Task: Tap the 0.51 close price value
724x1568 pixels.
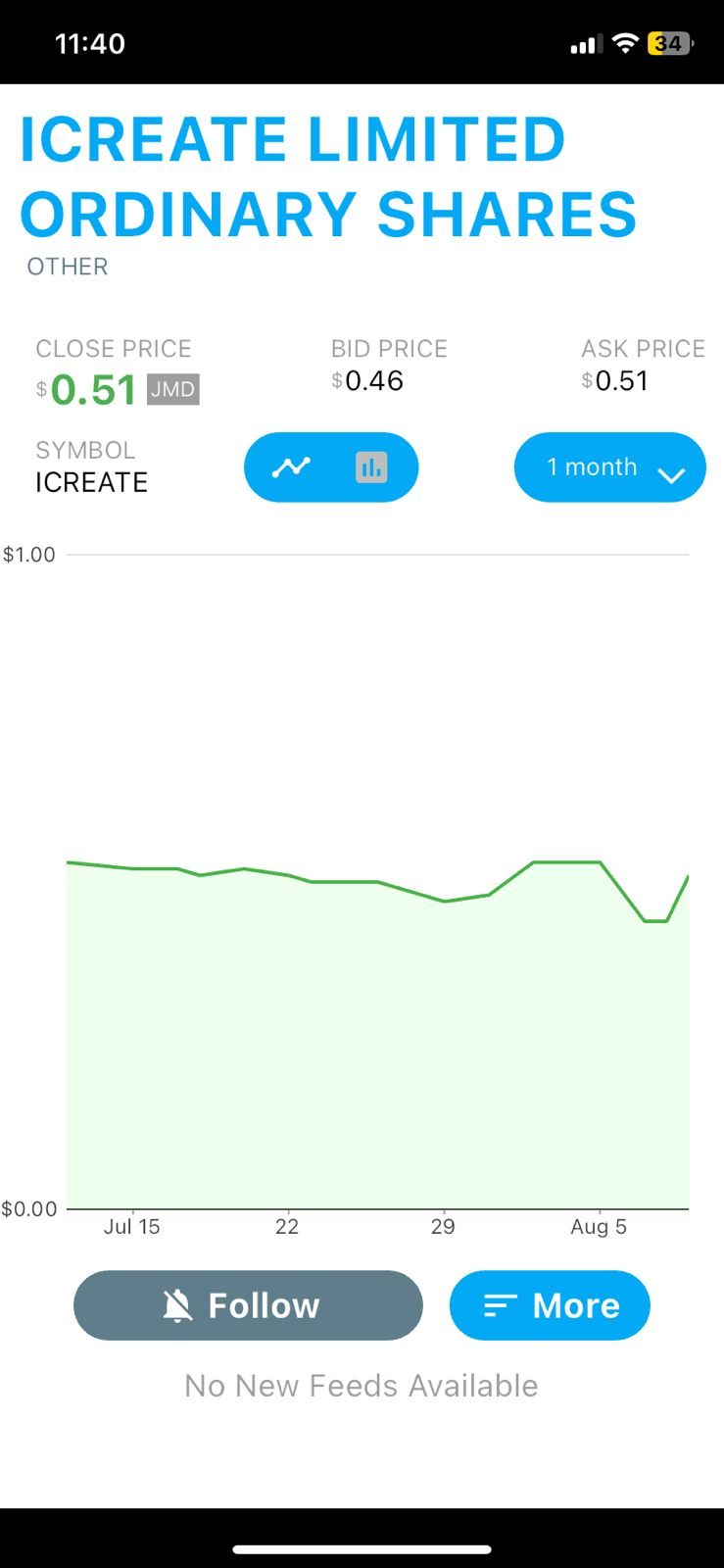Action: (x=93, y=390)
